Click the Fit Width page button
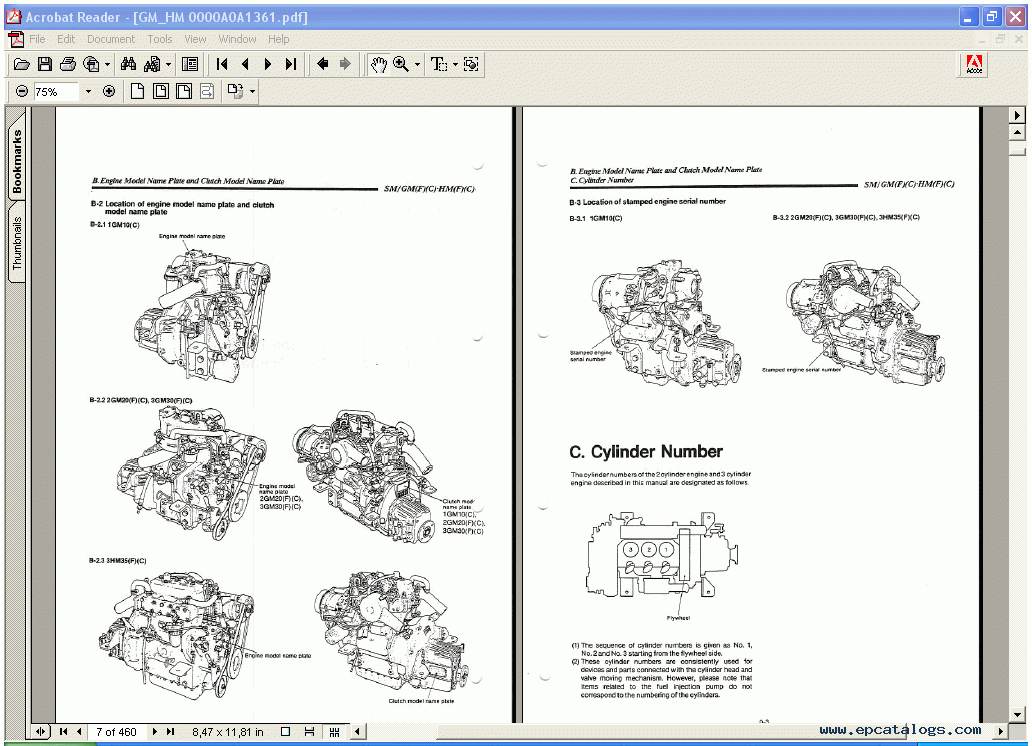The image size is (1032, 746). [184, 92]
